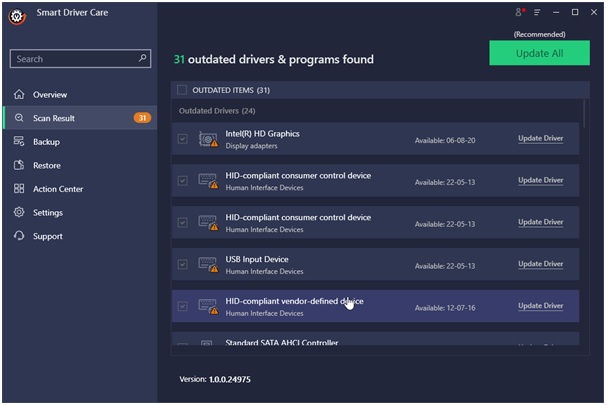Uncheck the Intel(R) HD Graphics checkbox
The height and width of the screenshot is (405, 608).
click(181, 139)
